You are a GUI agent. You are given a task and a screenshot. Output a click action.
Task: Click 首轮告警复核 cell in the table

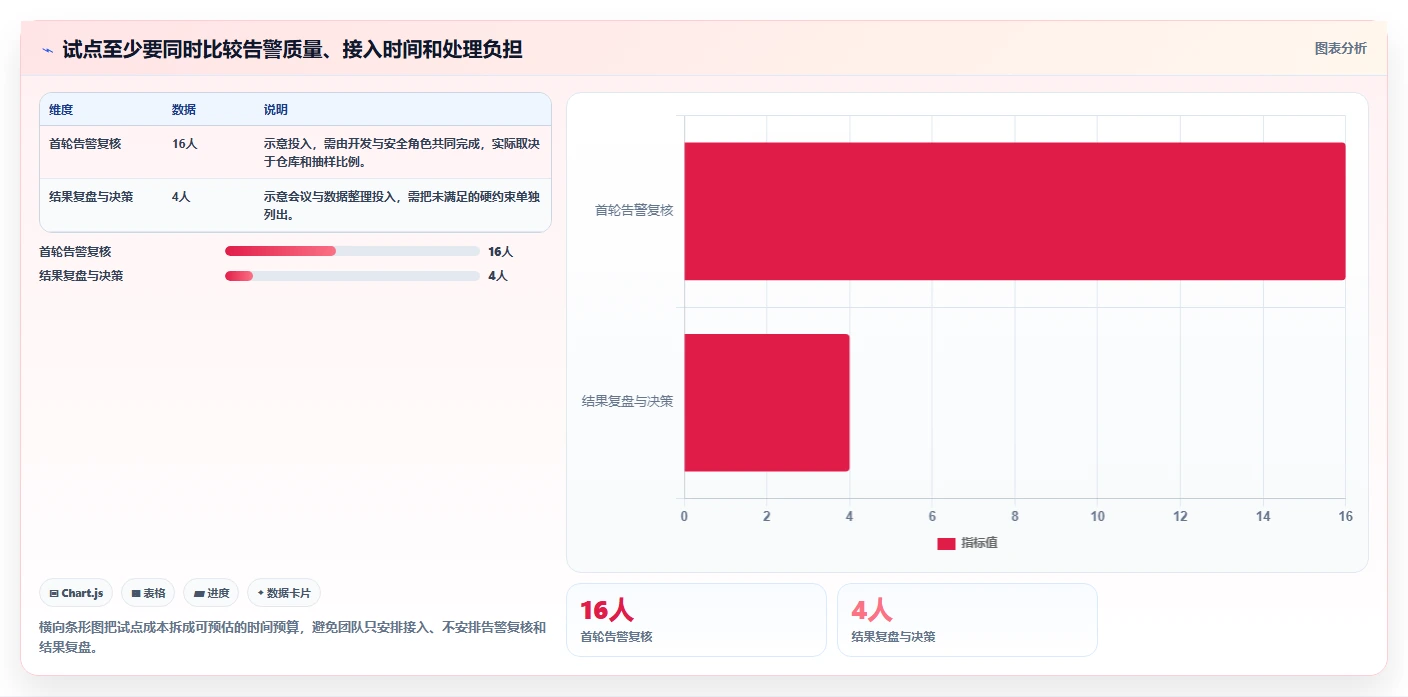click(x=85, y=144)
